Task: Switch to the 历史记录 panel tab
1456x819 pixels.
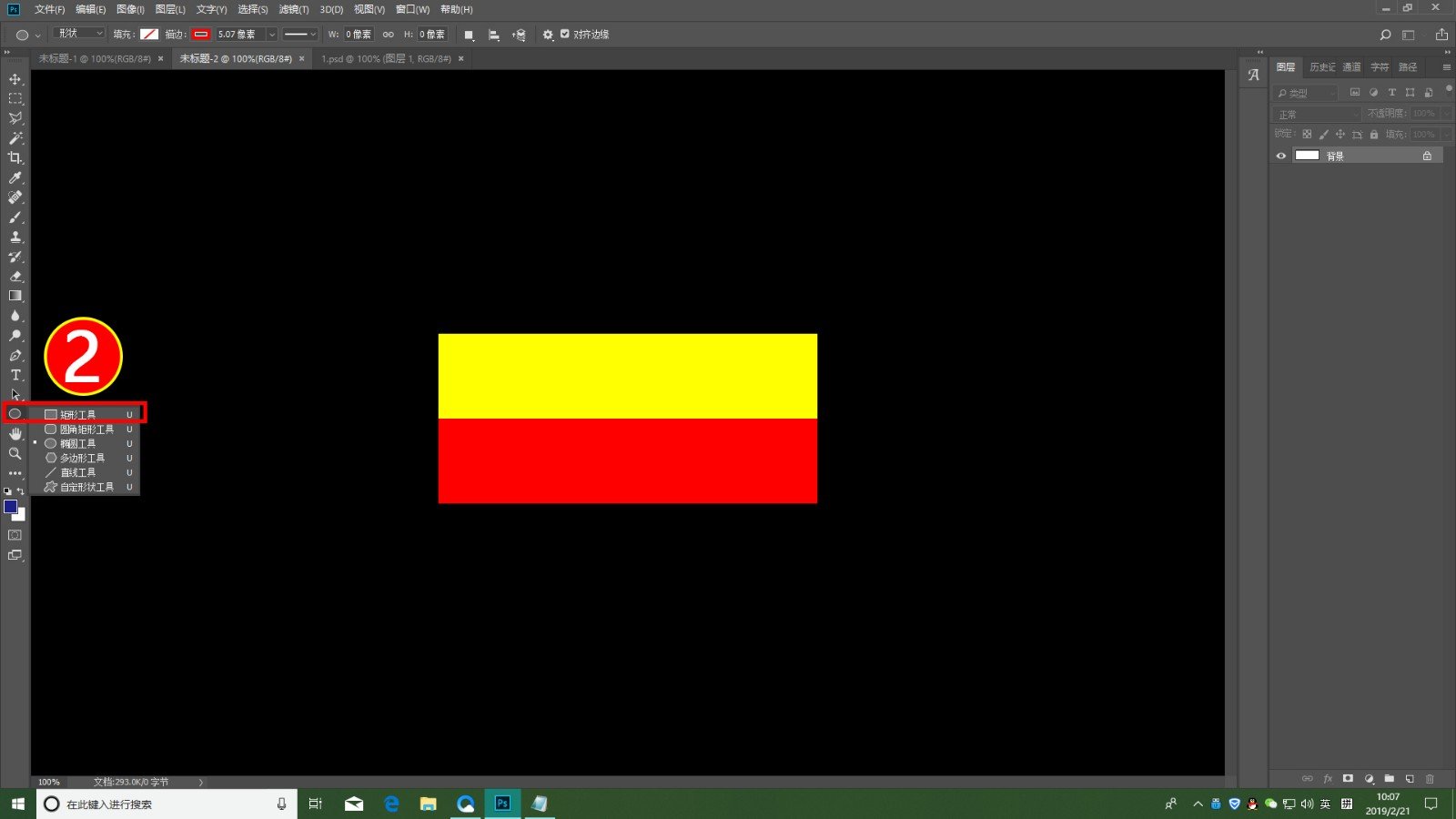Action: tap(1322, 67)
